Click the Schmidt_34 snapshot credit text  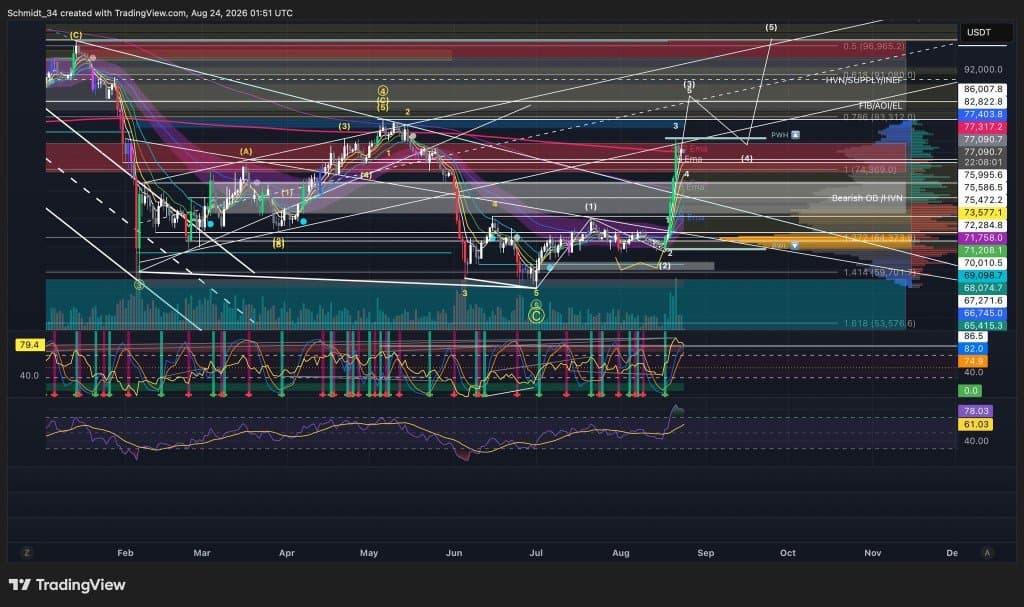[x=150, y=13]
